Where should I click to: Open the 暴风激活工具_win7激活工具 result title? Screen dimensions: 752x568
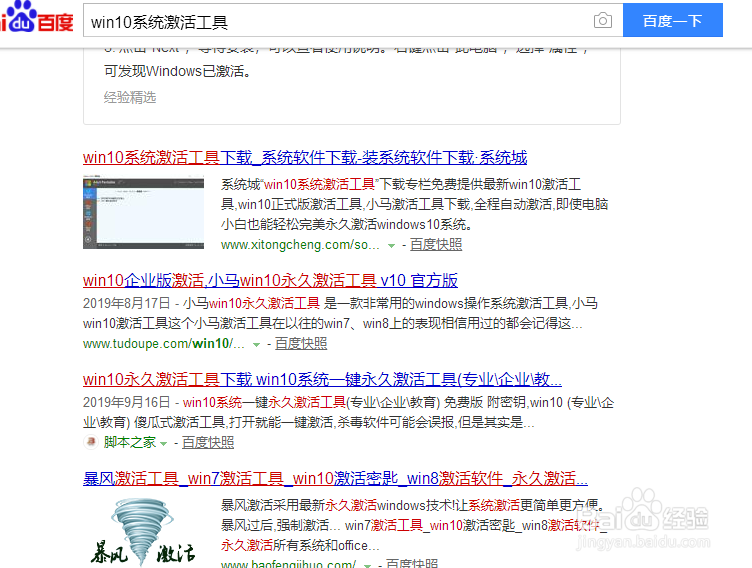click(x=335, y=478)
